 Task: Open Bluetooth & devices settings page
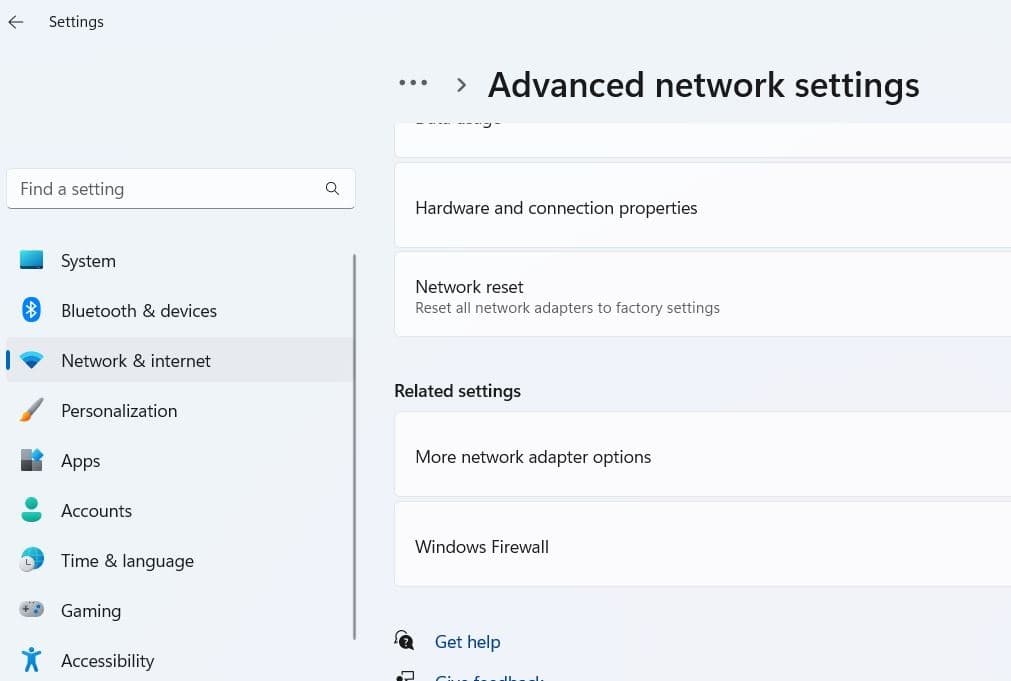(x=138, y=311)
